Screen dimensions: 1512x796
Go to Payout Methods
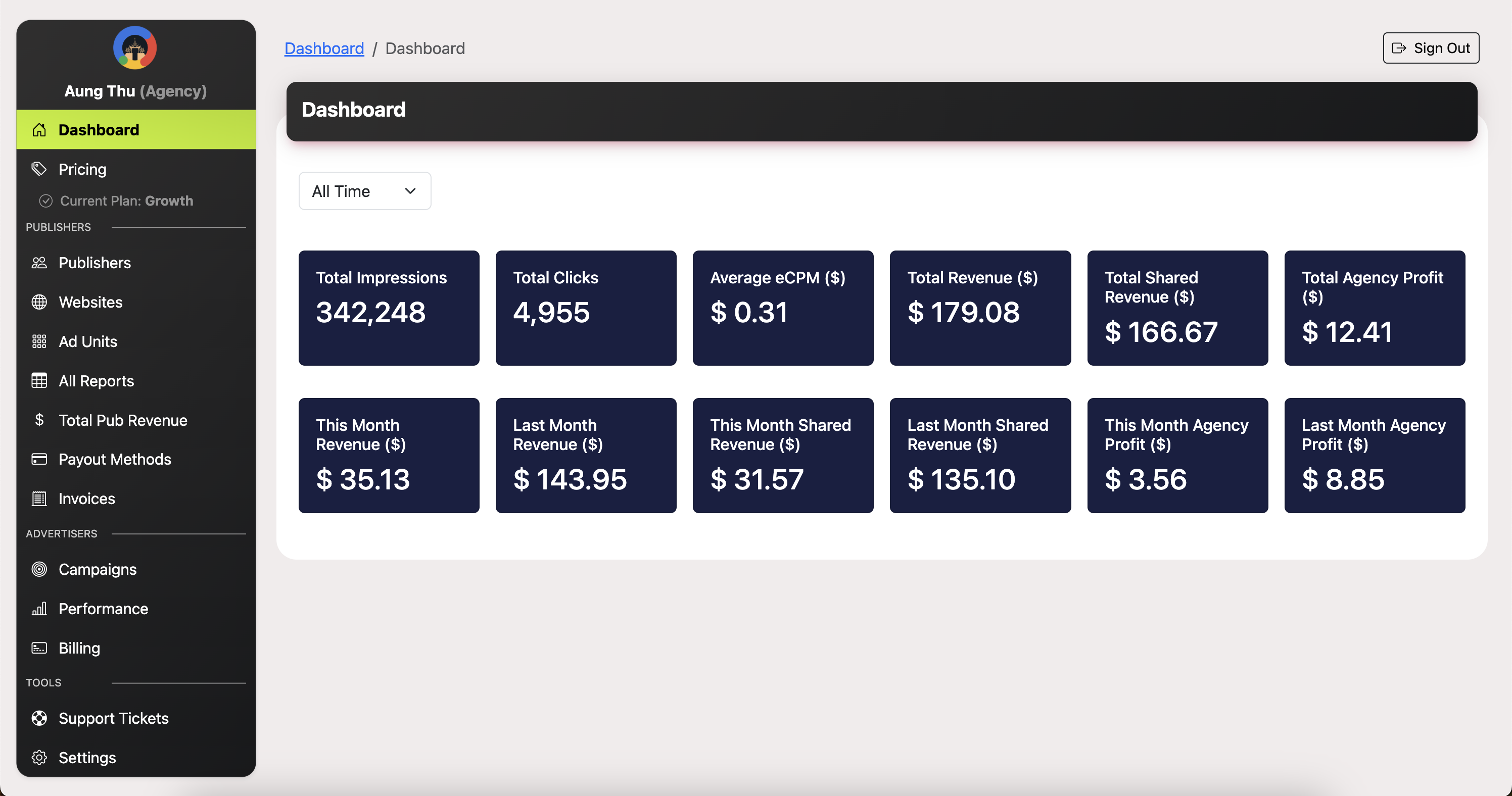pyautogui.click(x=136, y=459)
